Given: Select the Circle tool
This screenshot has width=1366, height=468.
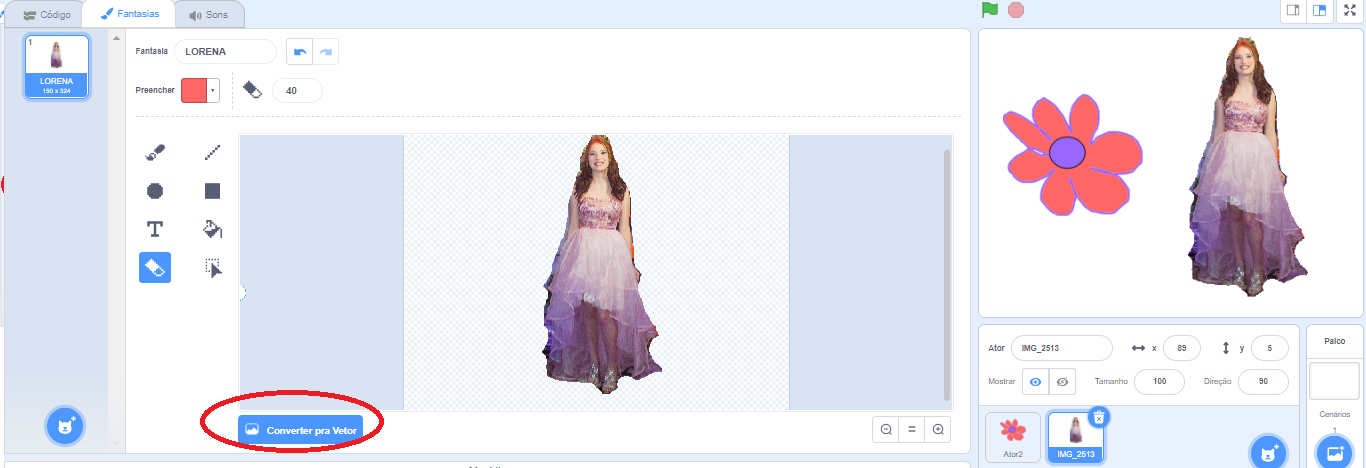Looking at the screenshot, I should (155, 191).
